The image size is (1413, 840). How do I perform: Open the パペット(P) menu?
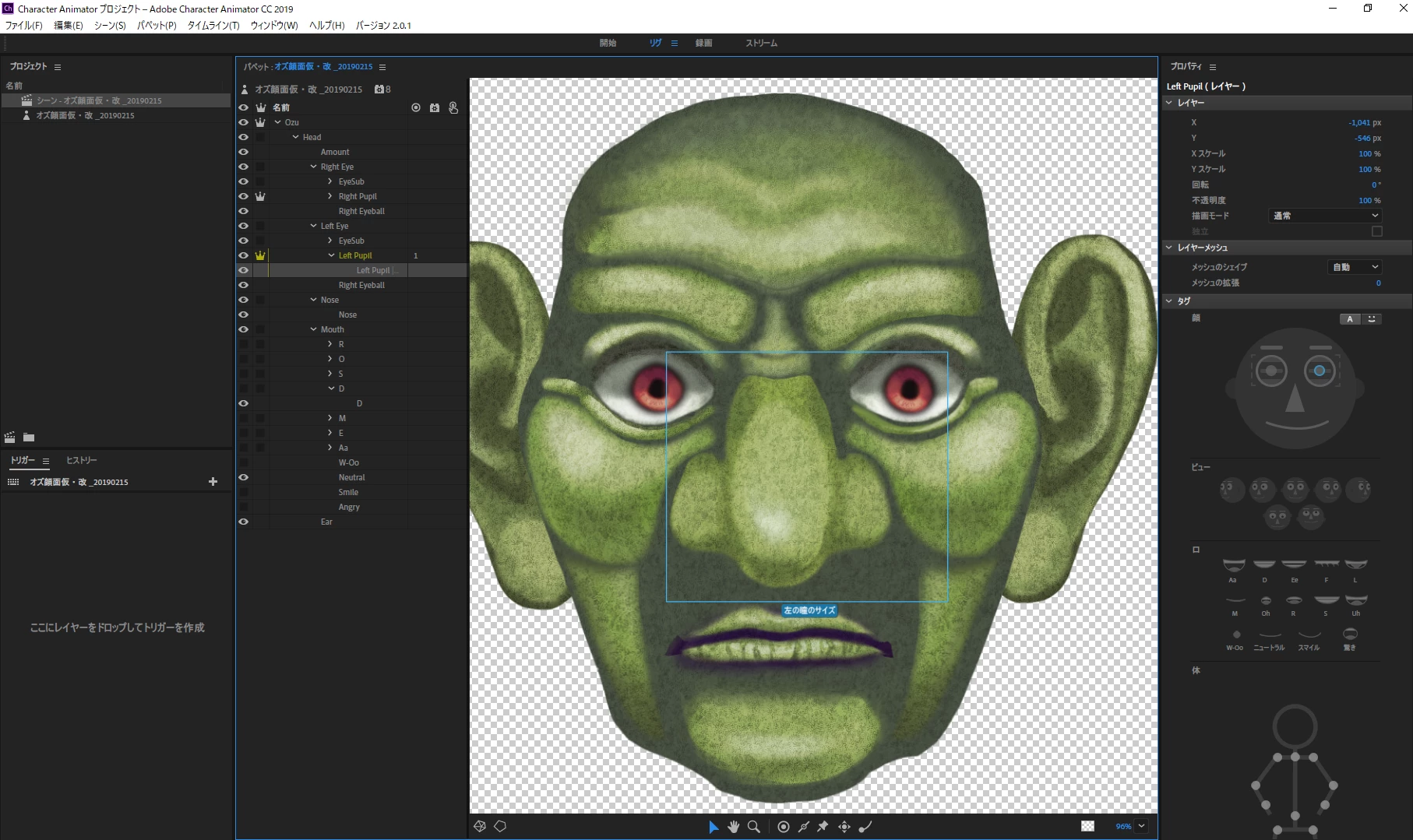pos(157,26)
